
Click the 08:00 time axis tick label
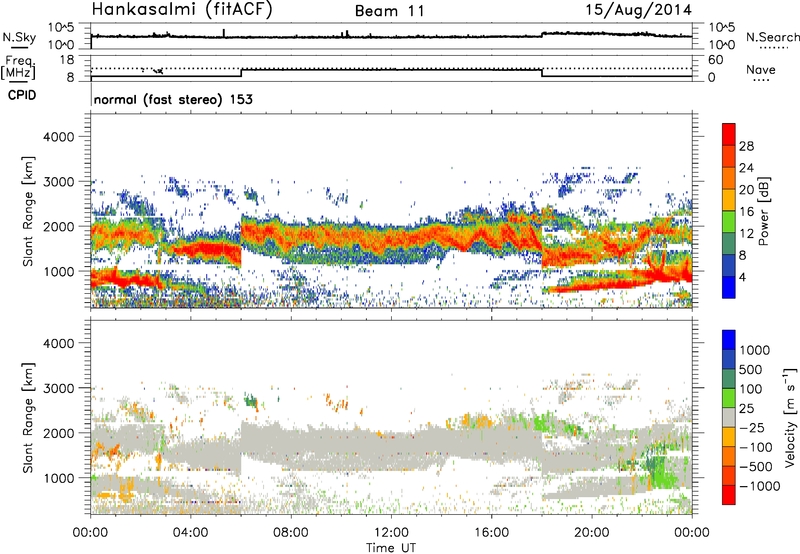pyautogui.click(x=291, y=533)
